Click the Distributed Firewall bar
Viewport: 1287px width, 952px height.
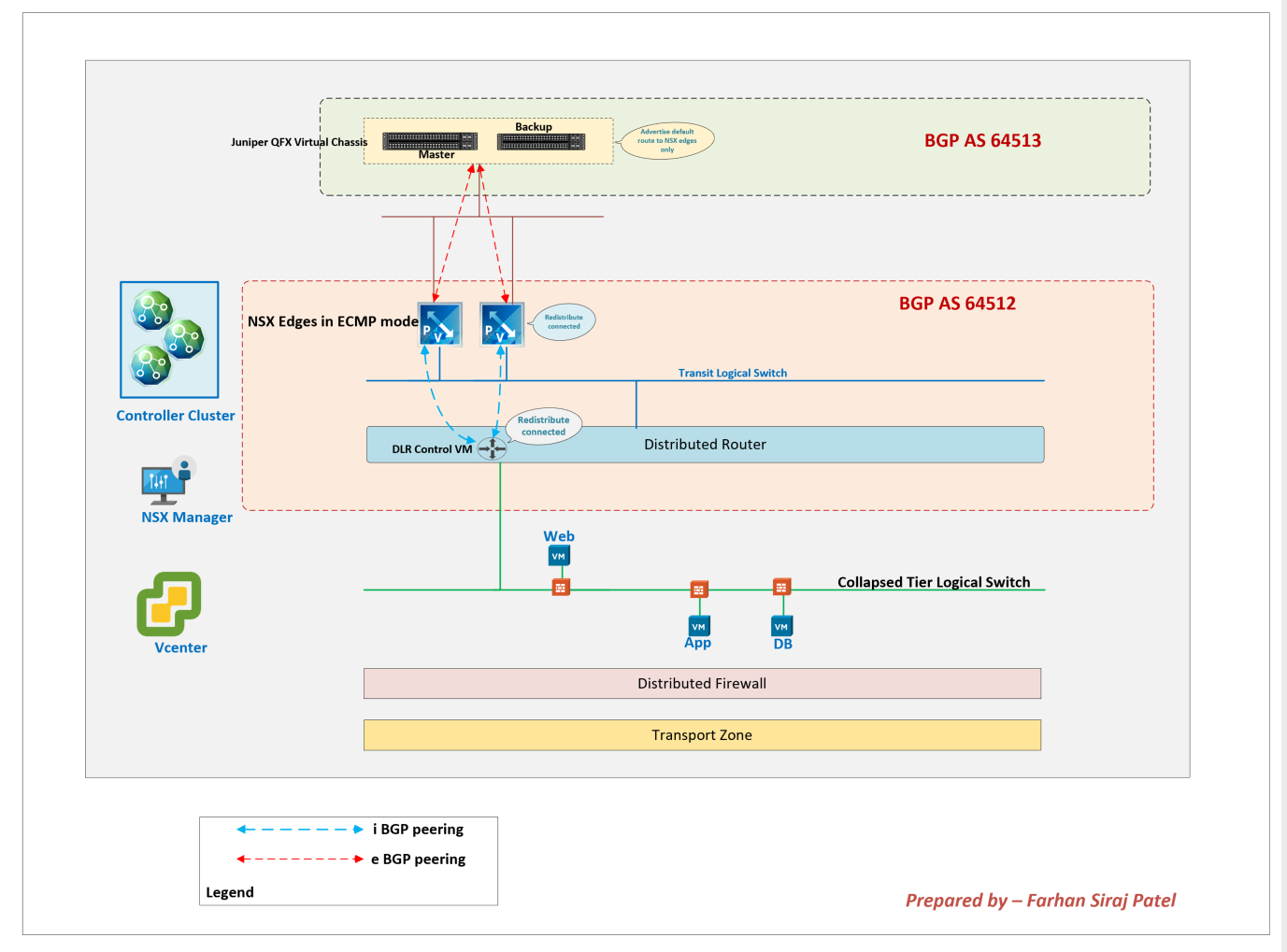click(702, 683)
